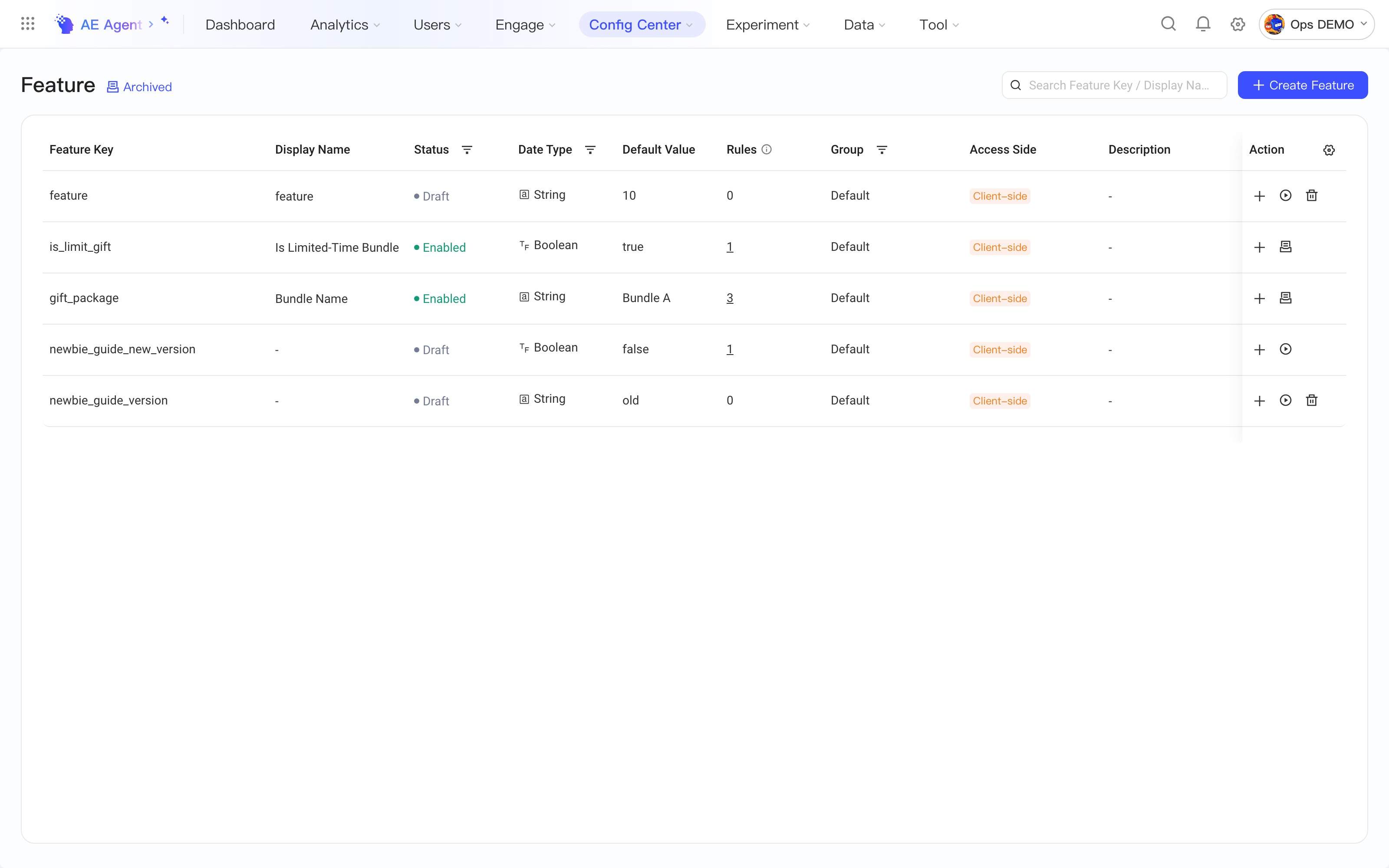
Task: Open the Experiment menu
Action: coord(767,25)
